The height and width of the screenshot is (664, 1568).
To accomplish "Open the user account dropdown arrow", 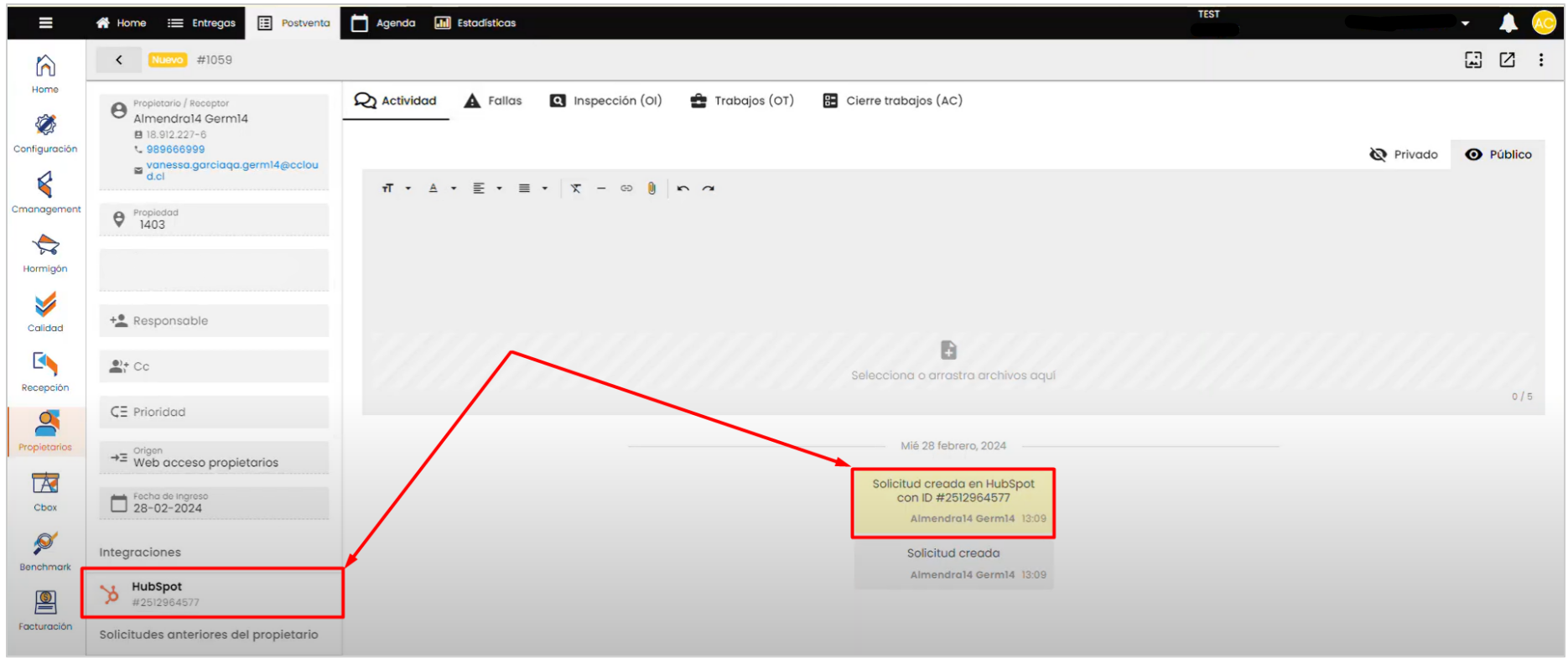I will pos(1465,23).
